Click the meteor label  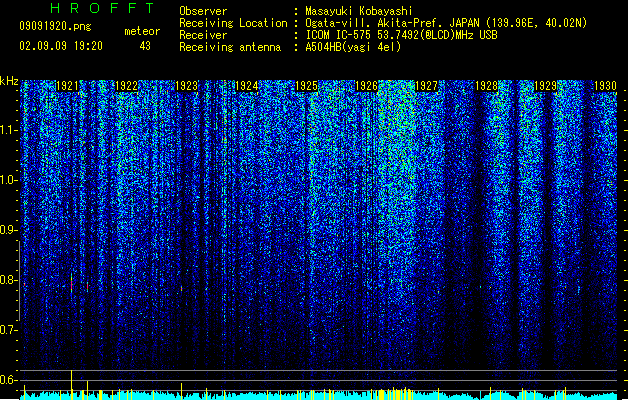click(142, 31)
